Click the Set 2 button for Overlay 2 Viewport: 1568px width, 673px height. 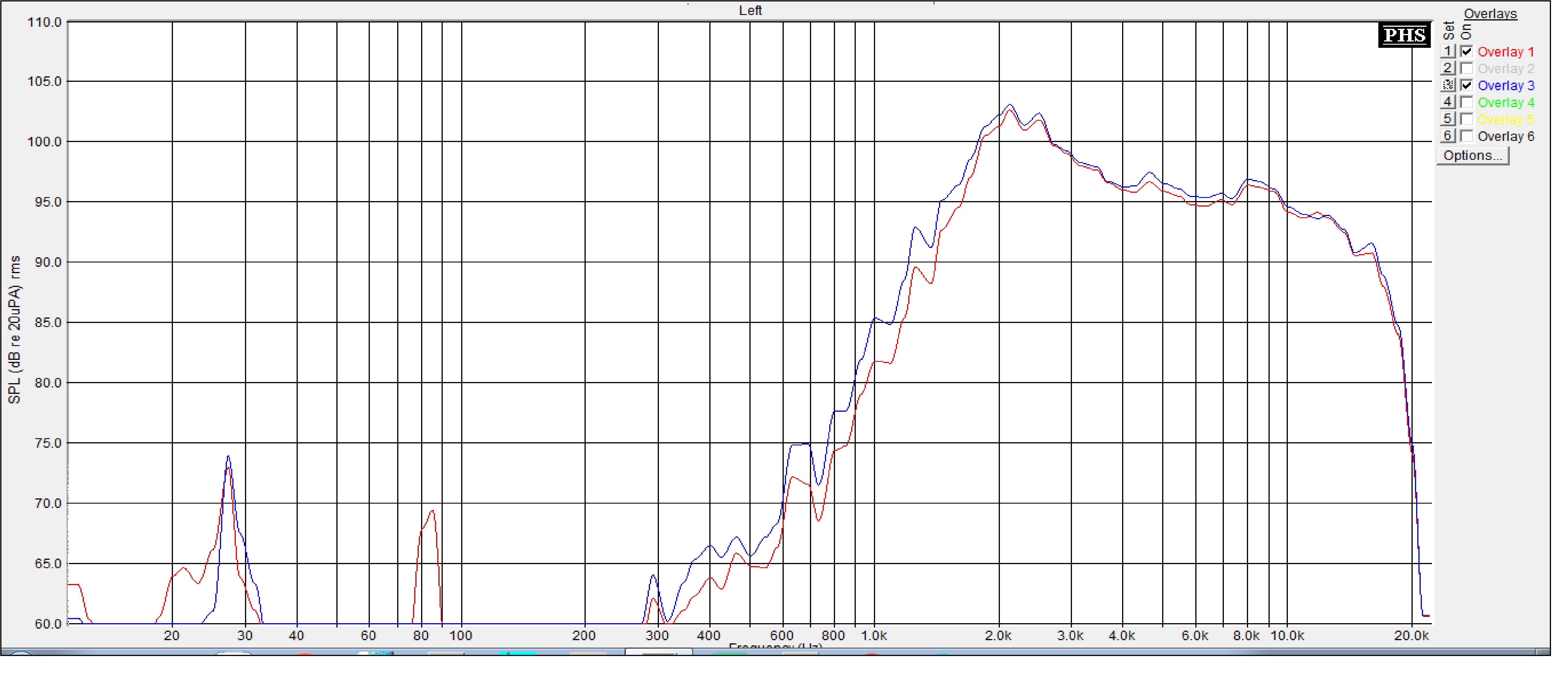(x=1448, y=68)
